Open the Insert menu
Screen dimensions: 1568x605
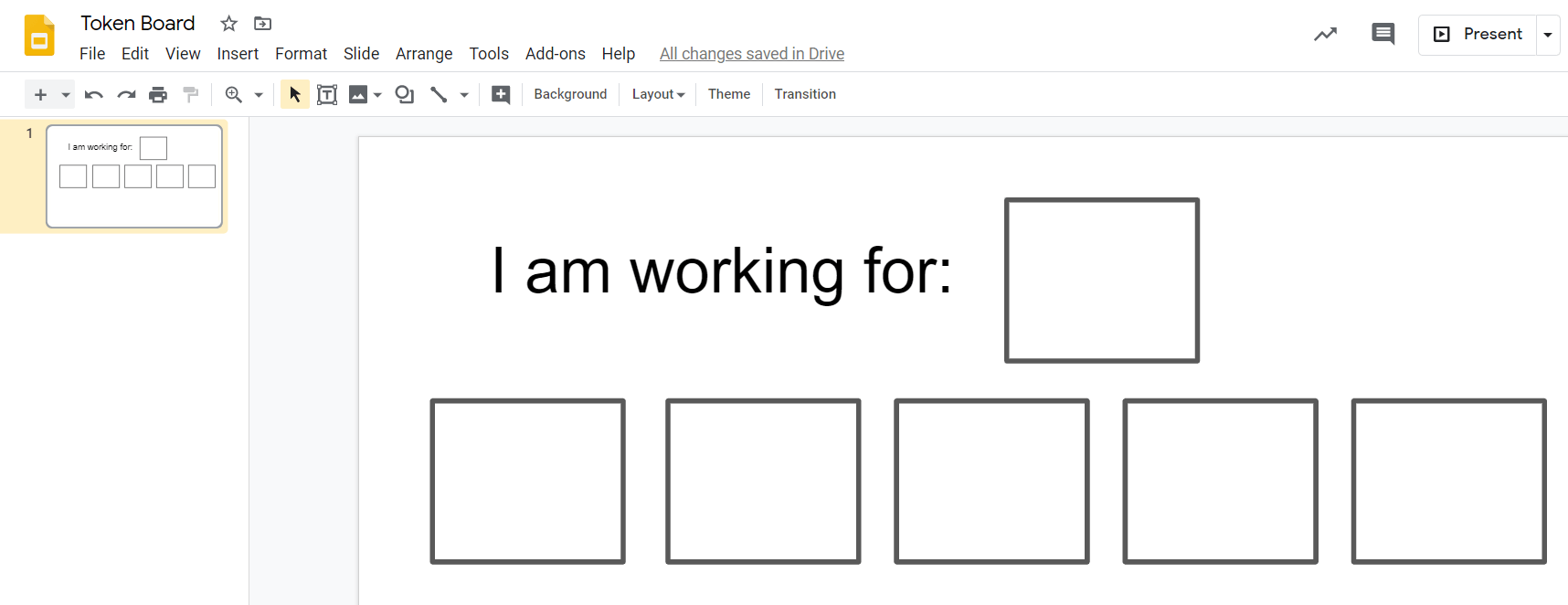(x=238, y=53)
